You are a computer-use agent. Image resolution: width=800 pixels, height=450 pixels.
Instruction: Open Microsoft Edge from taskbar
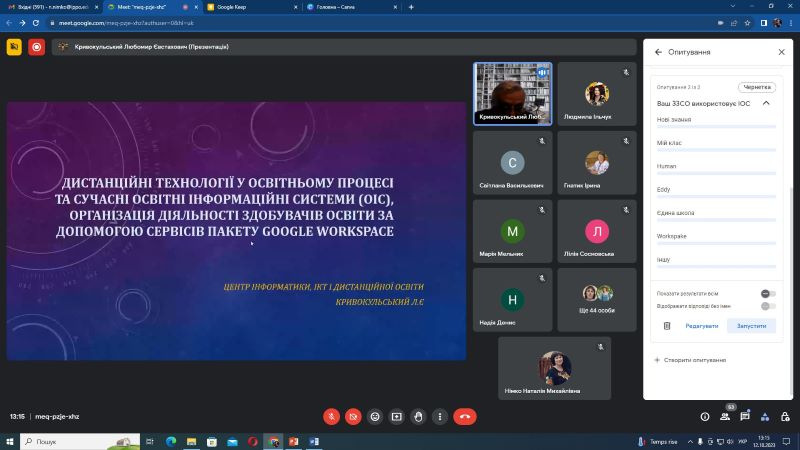(171, 441)
